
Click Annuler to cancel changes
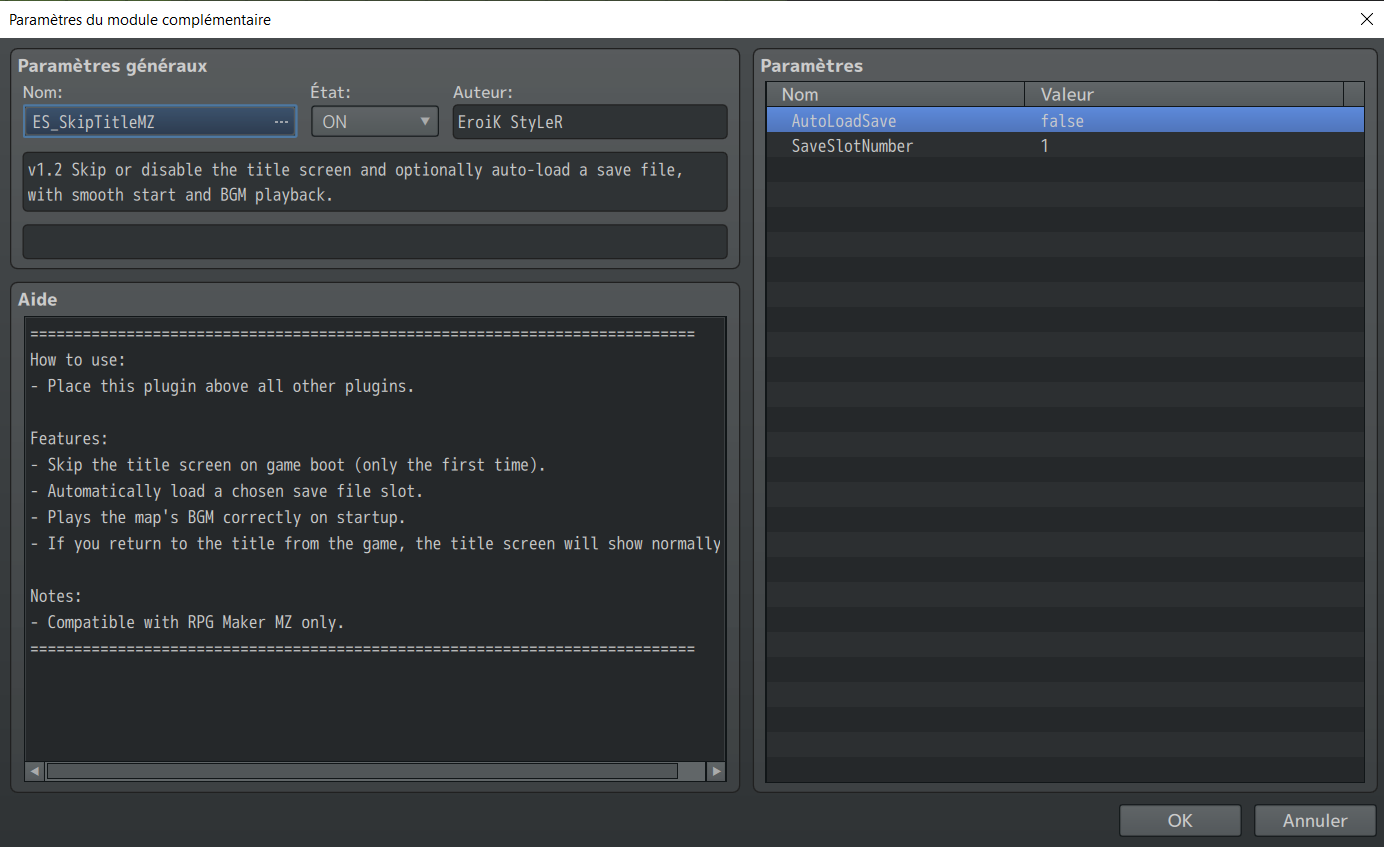click(x=1315, y=820)
